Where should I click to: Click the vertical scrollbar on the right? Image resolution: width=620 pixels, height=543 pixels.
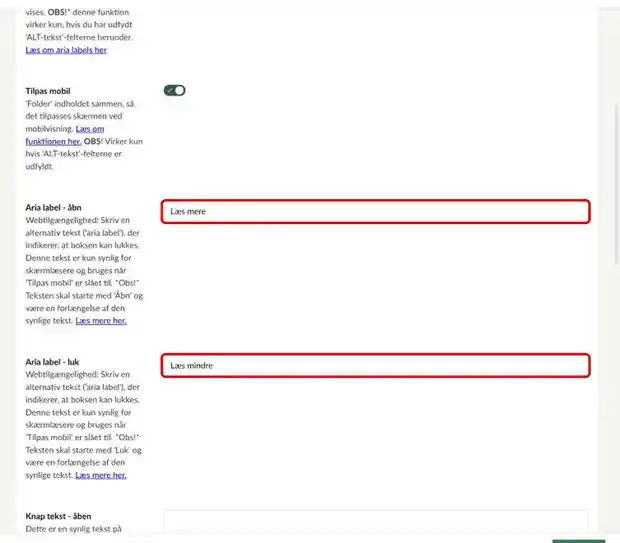[x=616, y=183]
